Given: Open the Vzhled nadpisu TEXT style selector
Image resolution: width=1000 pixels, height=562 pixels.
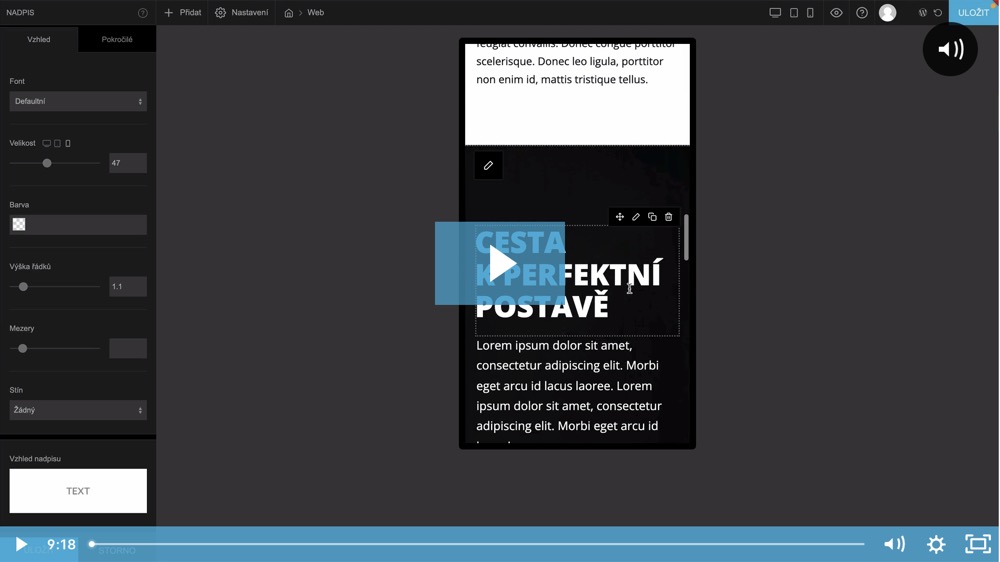Looking at the screenshot, I should [78, 491].
